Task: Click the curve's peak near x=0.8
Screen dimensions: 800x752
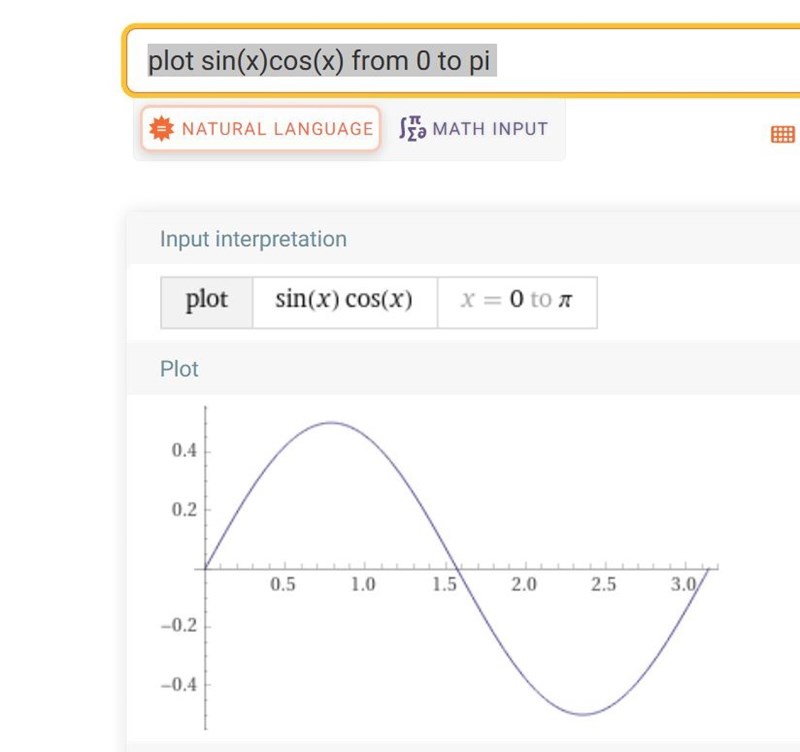Action: pyautogui.click(x=331, y=422)
